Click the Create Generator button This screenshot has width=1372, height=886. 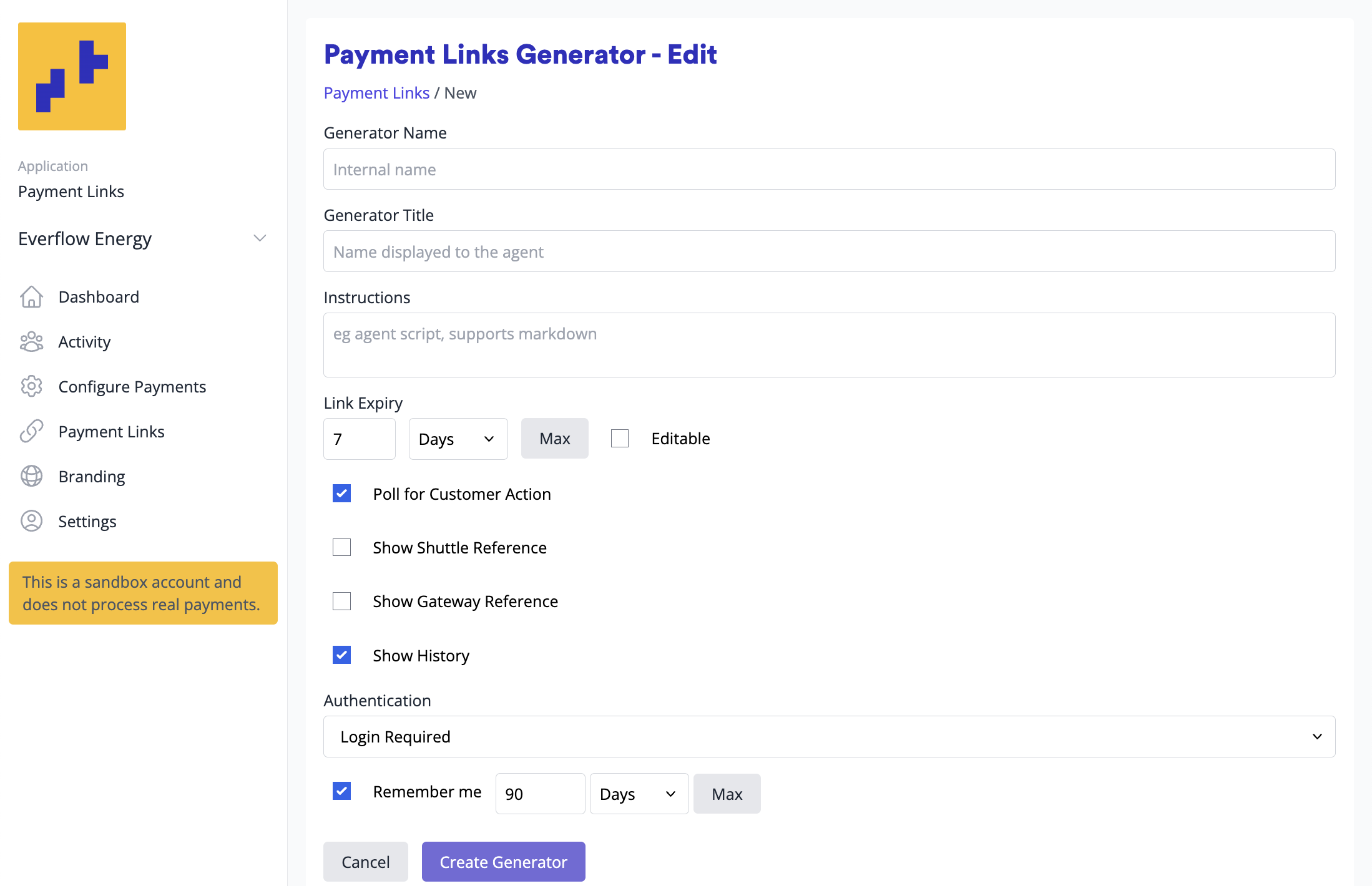tap(503, 862)
